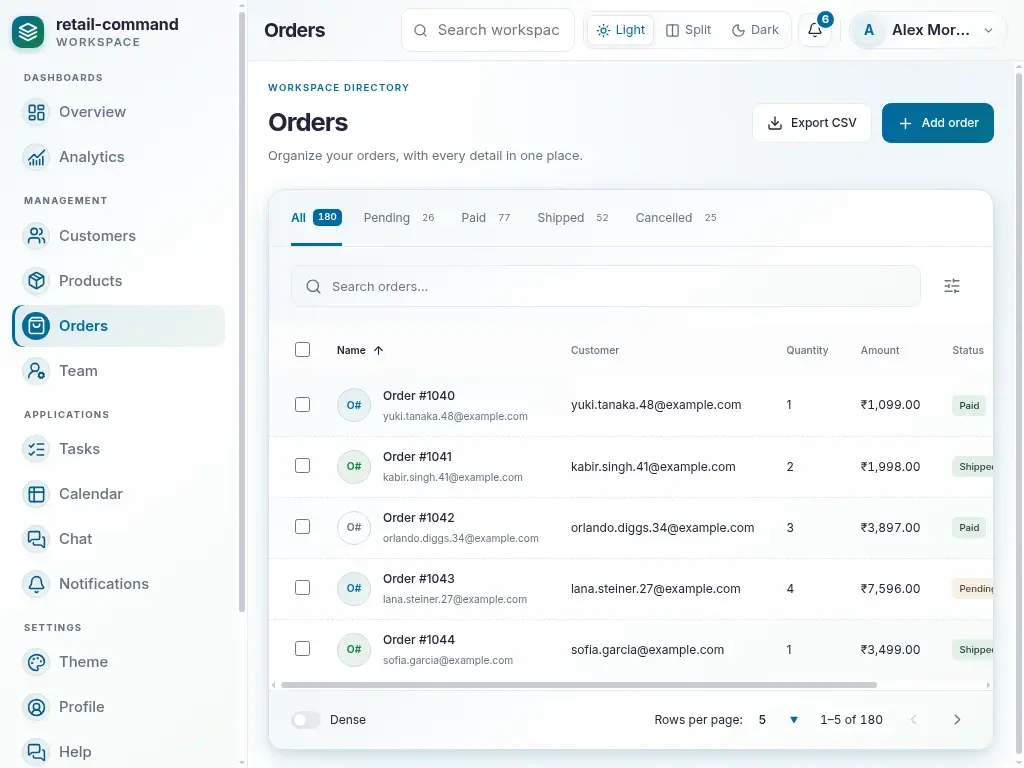
Task: Open the Theme palette icon
Action: pos(37,662)
